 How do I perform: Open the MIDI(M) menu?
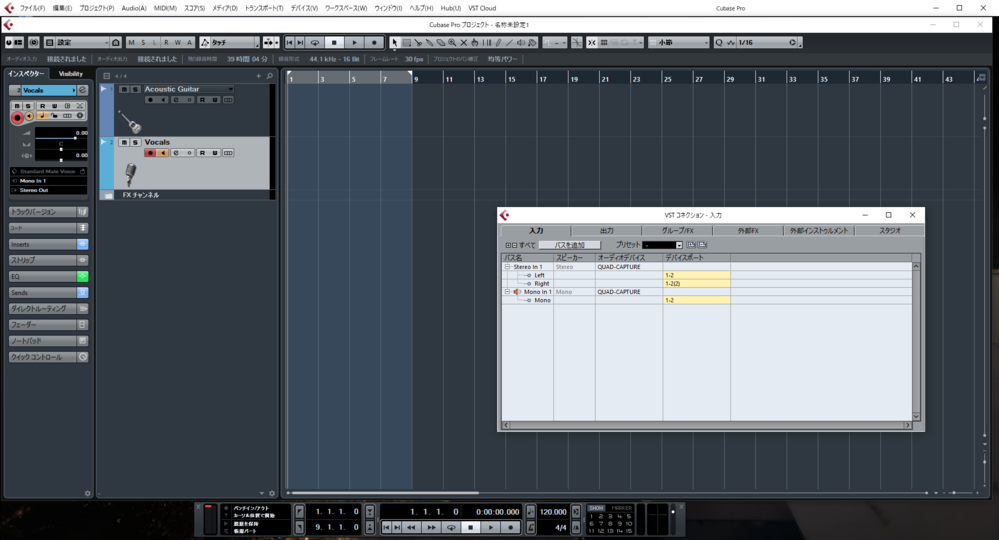[165, 8]
